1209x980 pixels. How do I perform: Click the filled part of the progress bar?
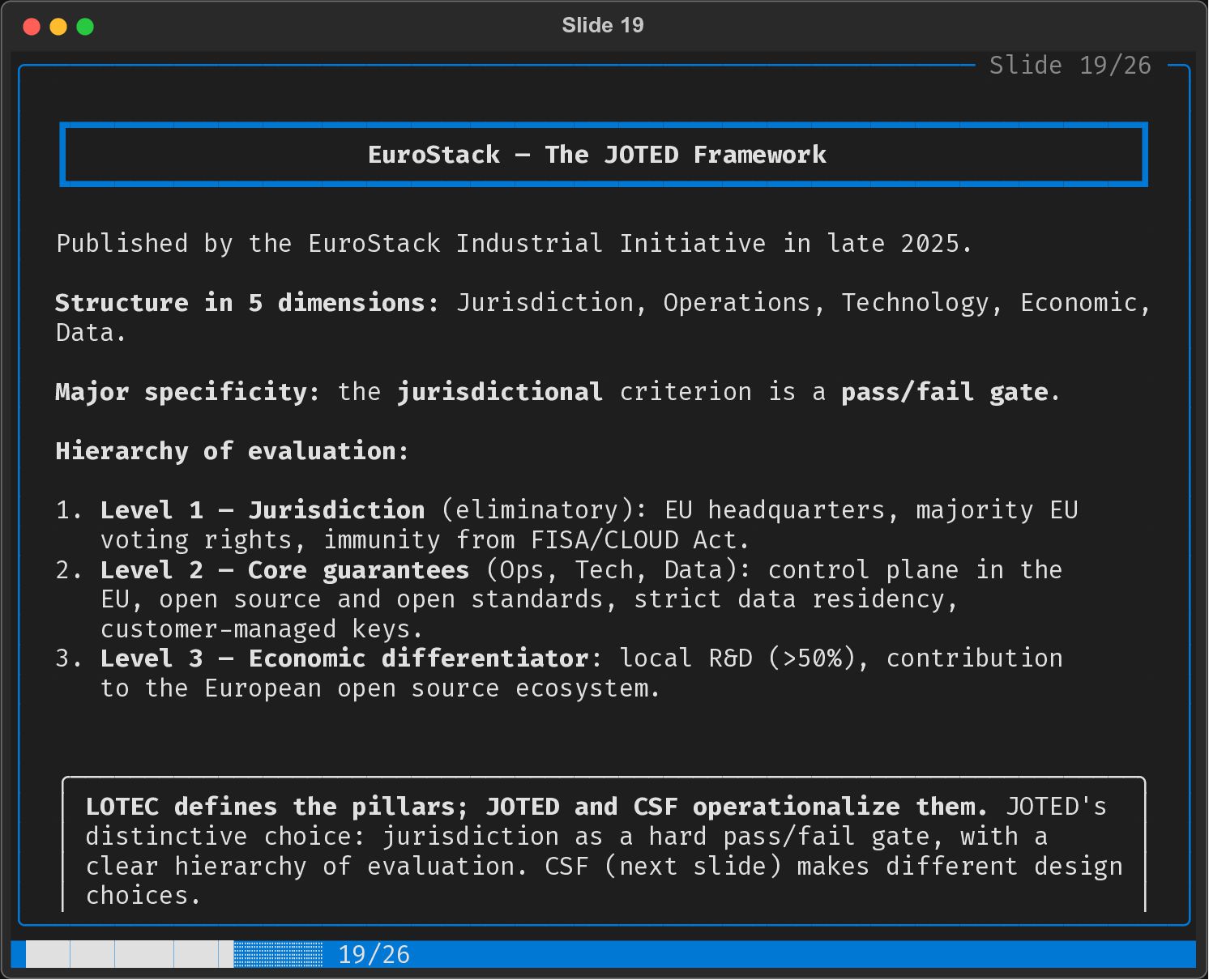point(130,954)
